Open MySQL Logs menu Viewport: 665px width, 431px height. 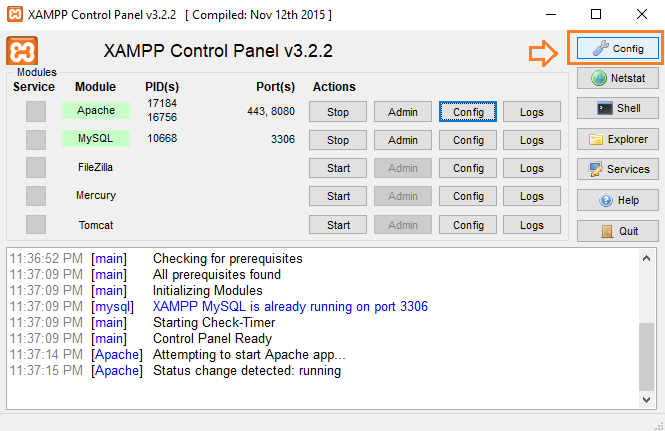point(532,140)
